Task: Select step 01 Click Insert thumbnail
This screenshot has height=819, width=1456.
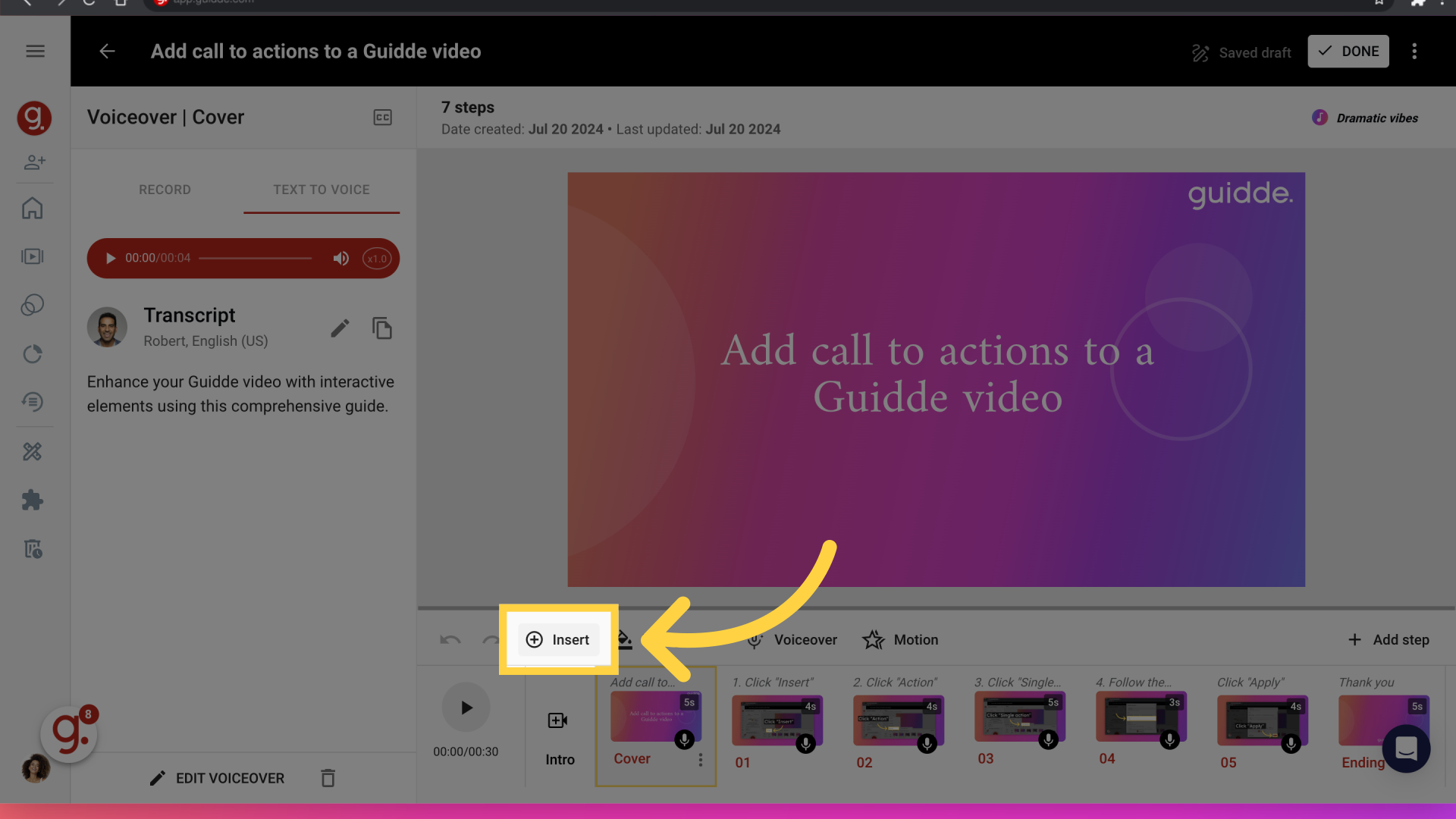Action: (x=777, y=720)
